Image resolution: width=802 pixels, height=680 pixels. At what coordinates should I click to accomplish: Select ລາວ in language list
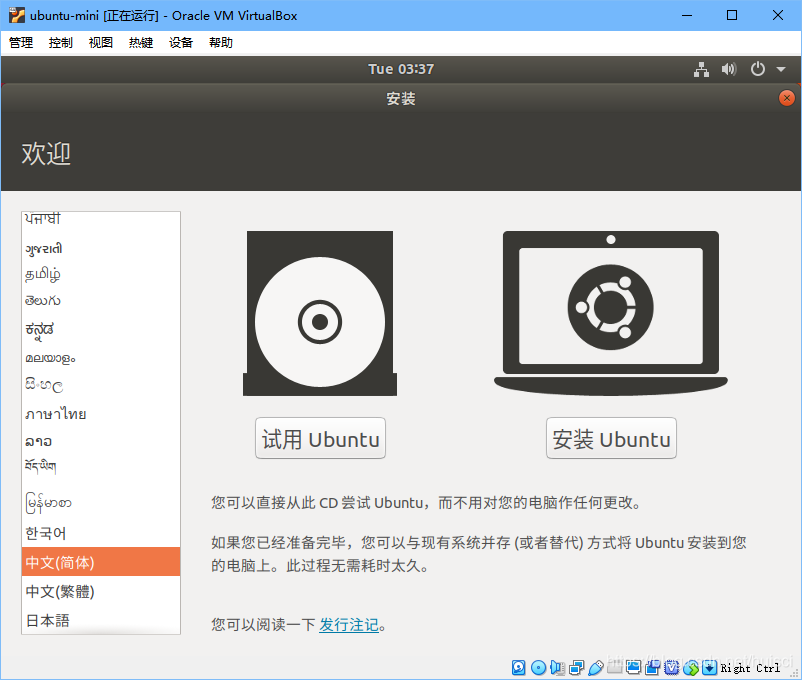tap(101, 441)
